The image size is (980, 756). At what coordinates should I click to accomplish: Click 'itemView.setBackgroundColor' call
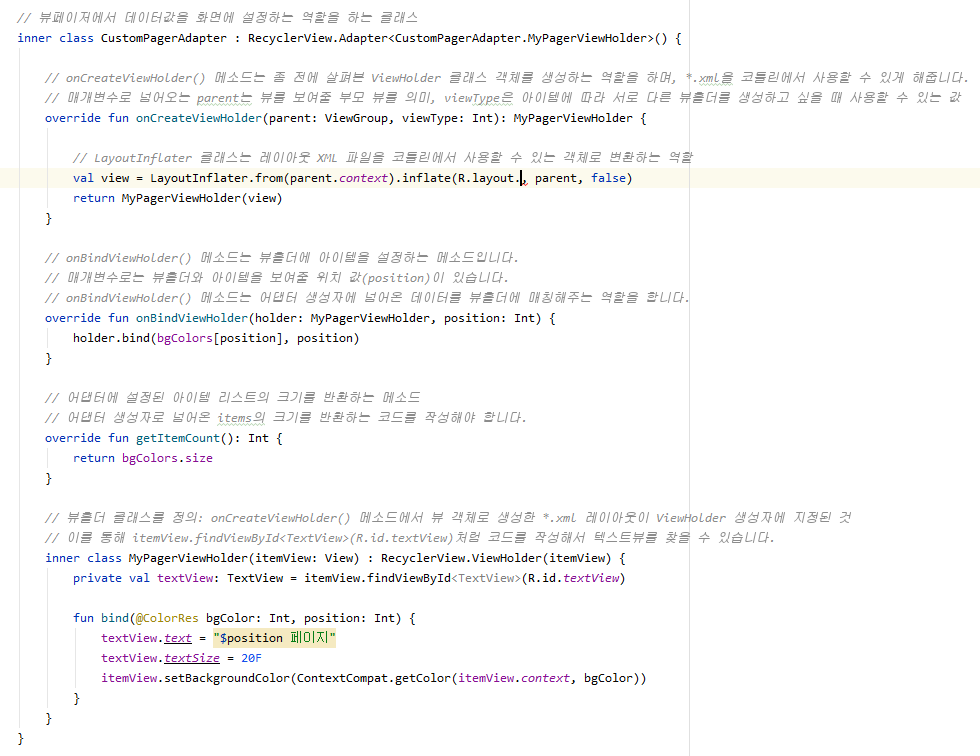195,678
